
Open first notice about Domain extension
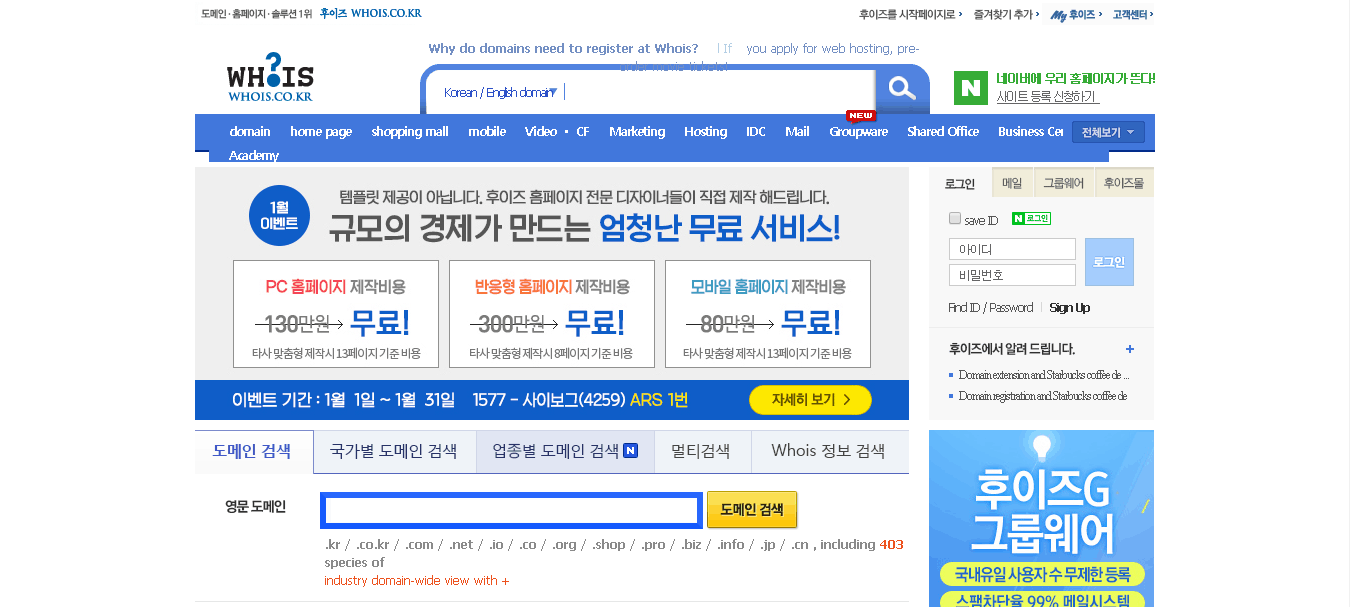(1044, 375)
